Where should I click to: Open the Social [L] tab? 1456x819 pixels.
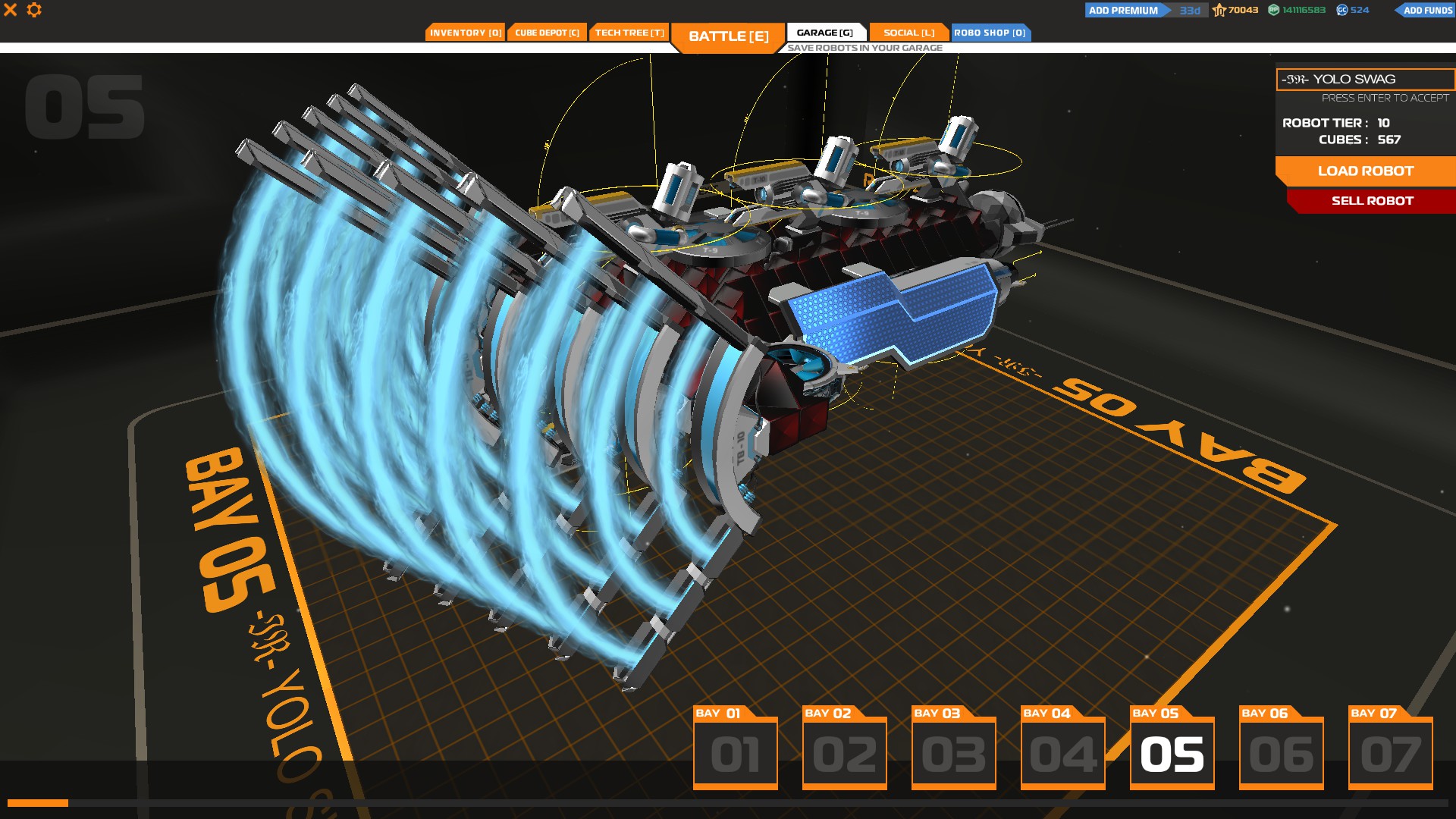click(x=908, y=33)
